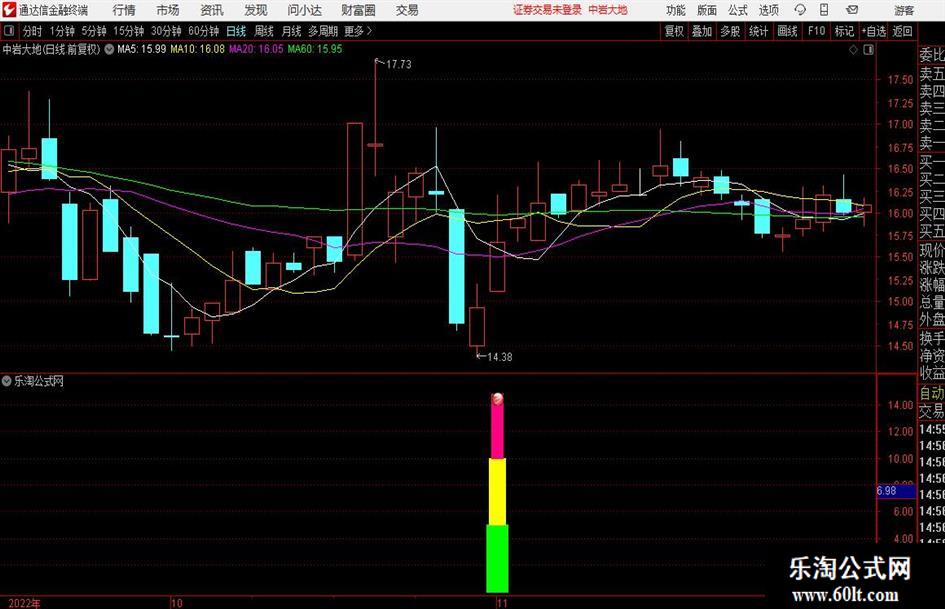Click the yellow segment of the indicator bar

[x=497, y=491]
